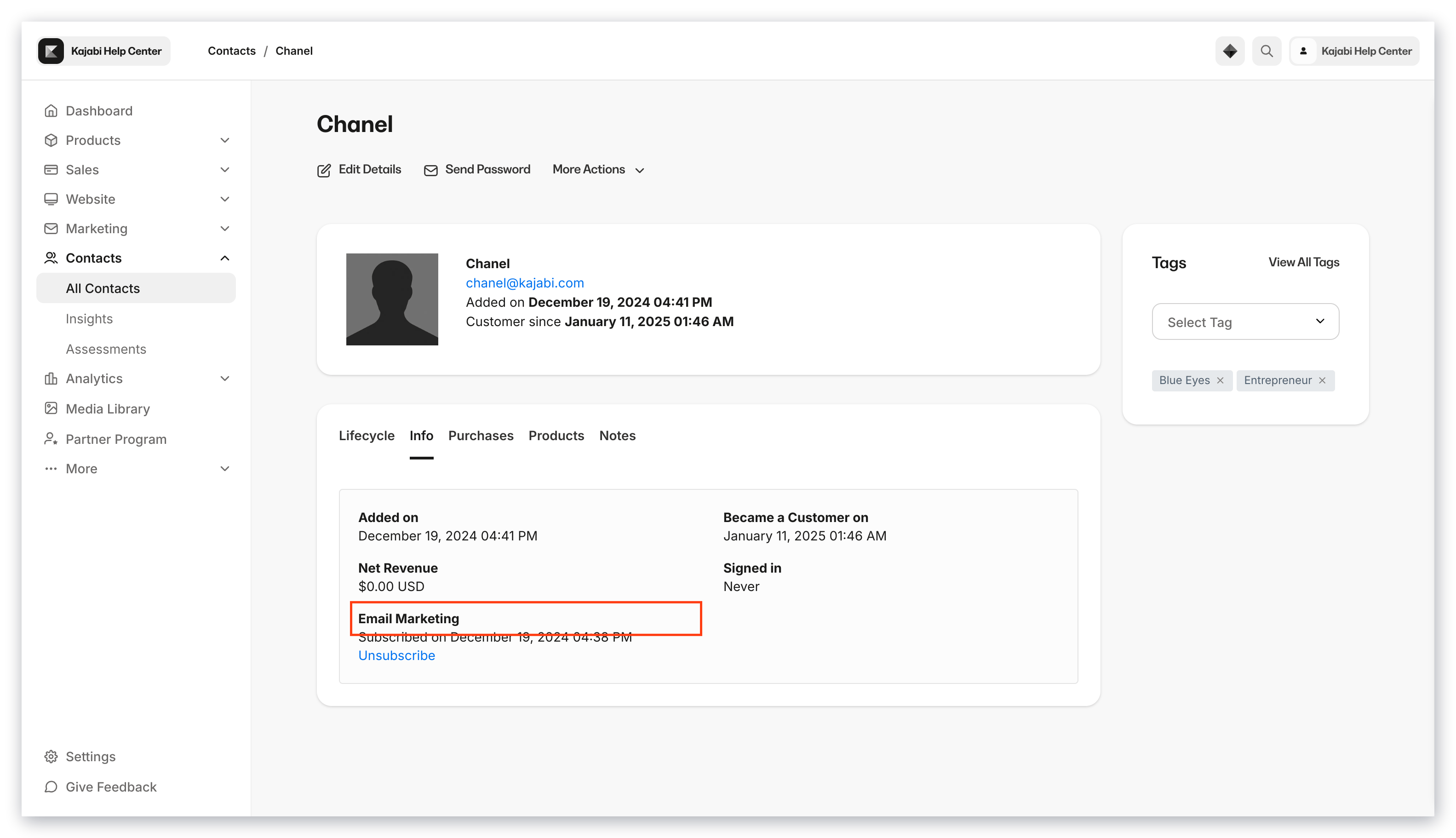The height and width of the screenshot is (838, 1456).
Task: Click the Edit Details pencil icon
Action: click(x=324, y=170)
